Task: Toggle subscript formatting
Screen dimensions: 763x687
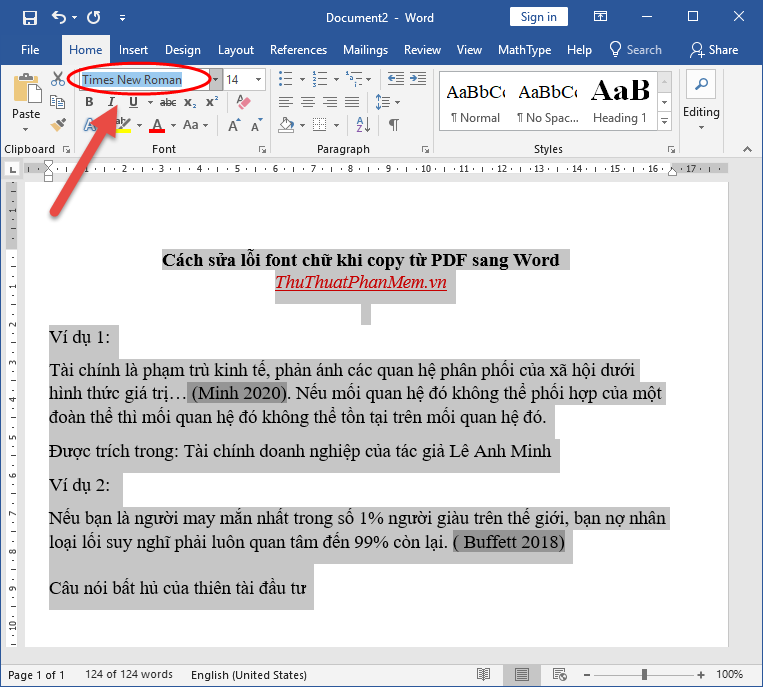Action: [x=190, y=103]
